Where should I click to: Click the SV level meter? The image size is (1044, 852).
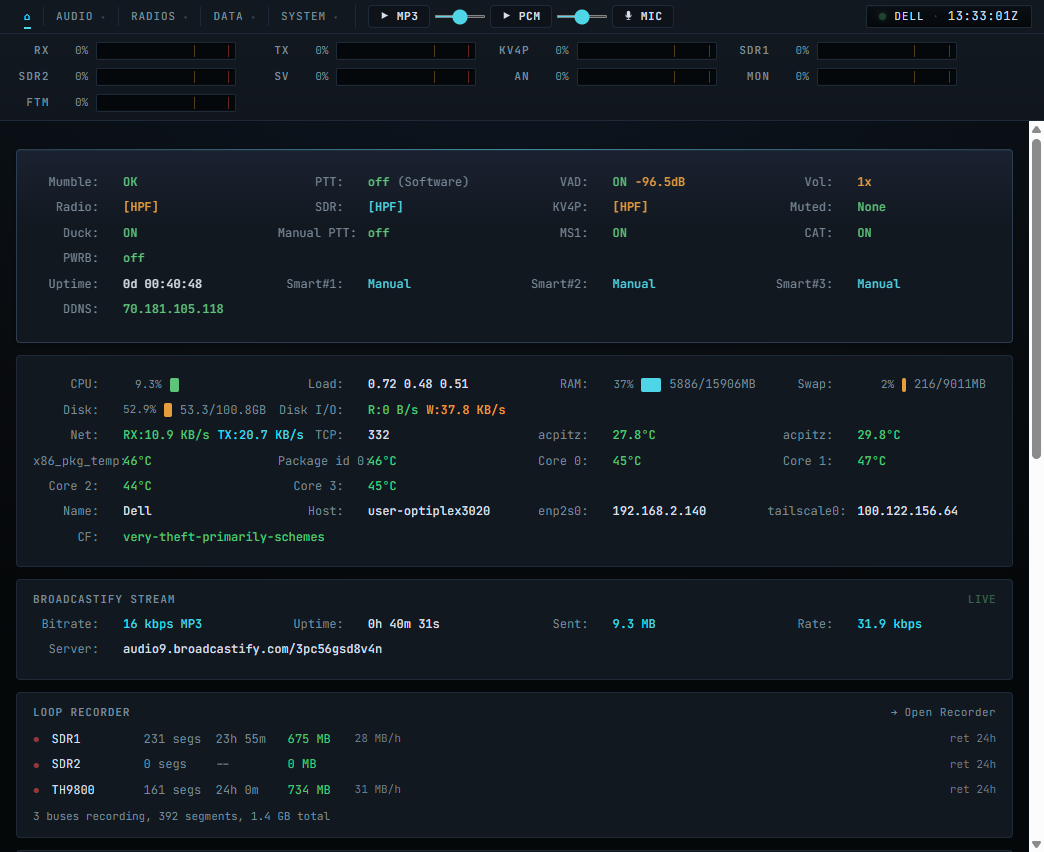click(x=405, y=77)
